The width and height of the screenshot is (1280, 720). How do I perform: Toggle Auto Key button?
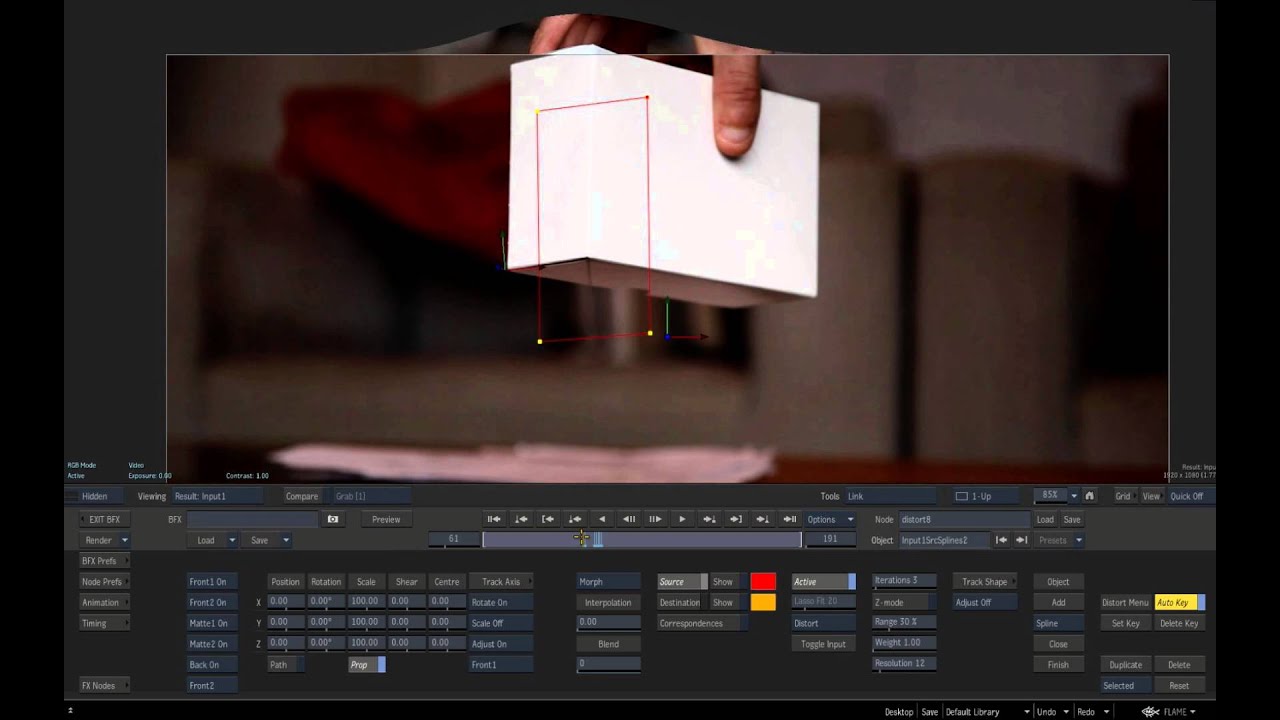(x=1179, y=603)
